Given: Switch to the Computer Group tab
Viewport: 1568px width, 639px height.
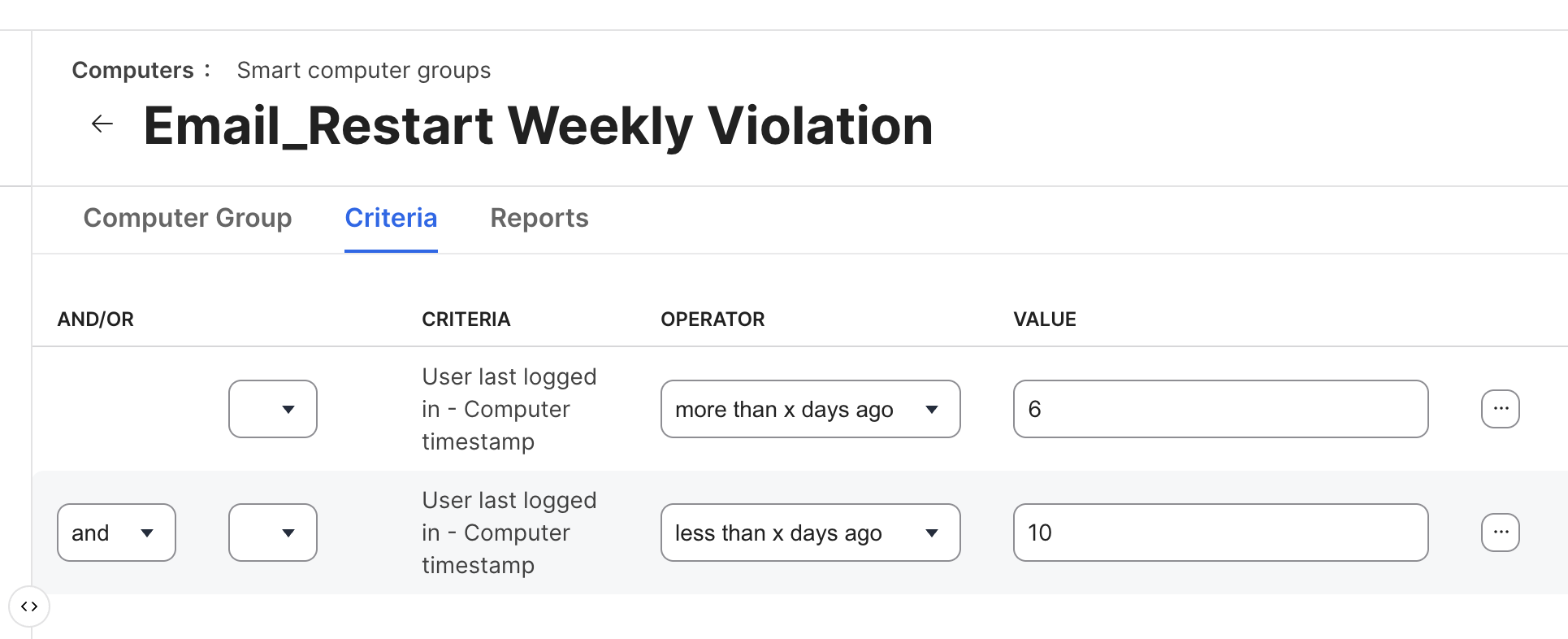Looking at the screenshot, I should point(188,218).
